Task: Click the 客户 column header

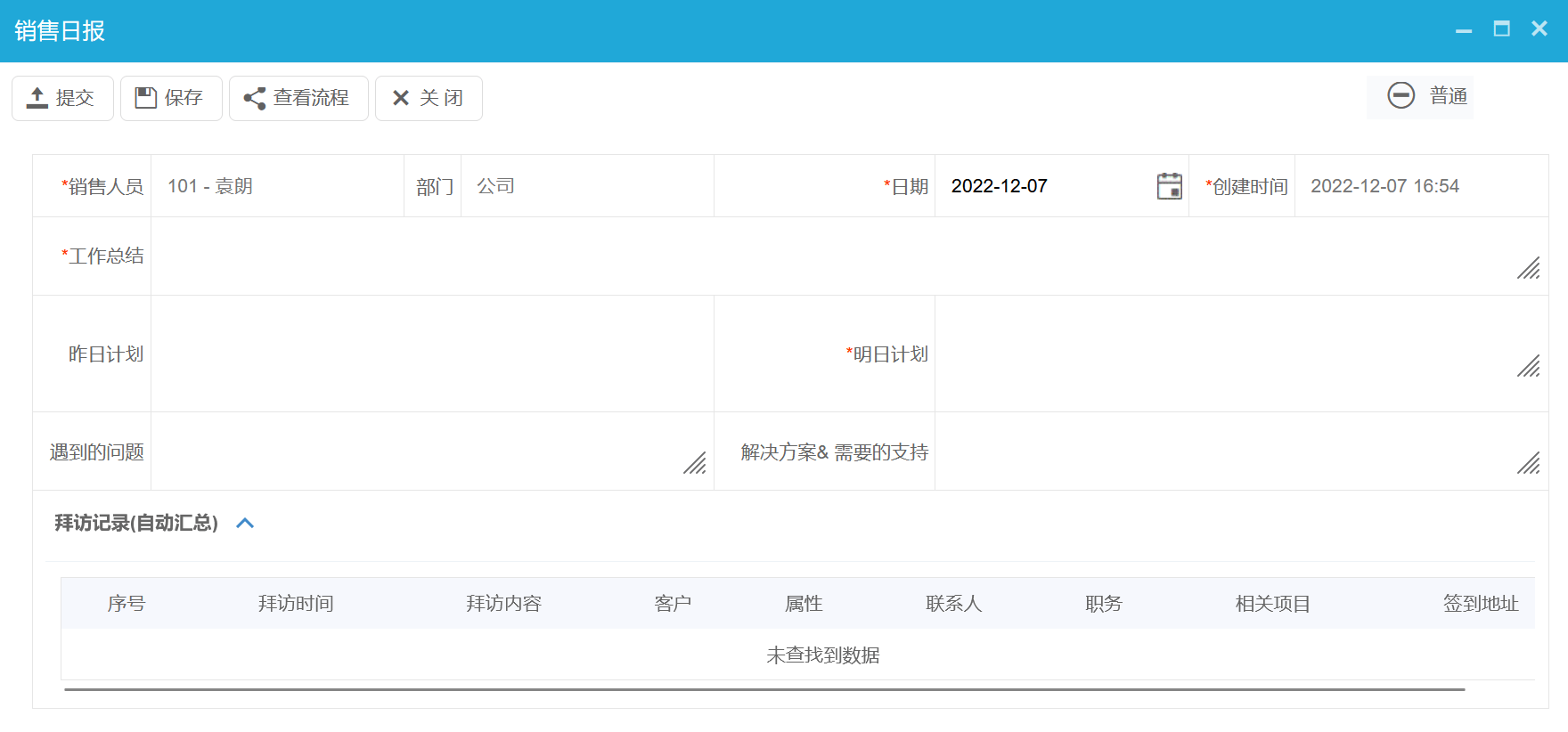Action: [x=673, y=604]
